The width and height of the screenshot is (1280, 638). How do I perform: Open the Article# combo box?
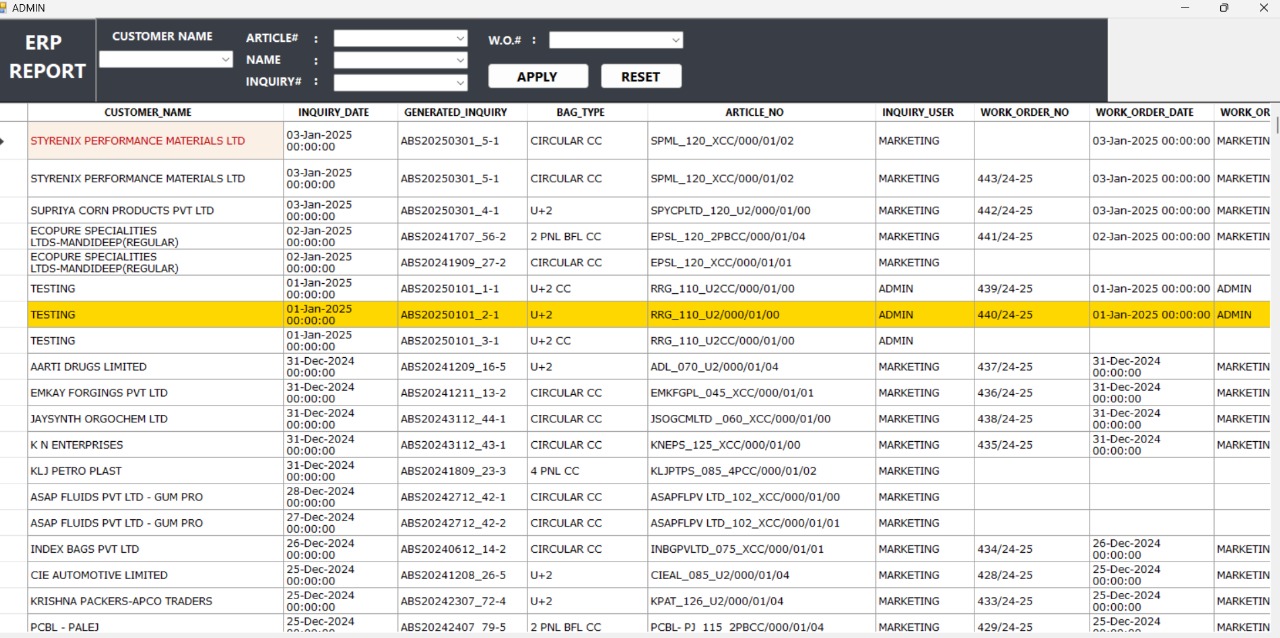(x=400, y=38)
